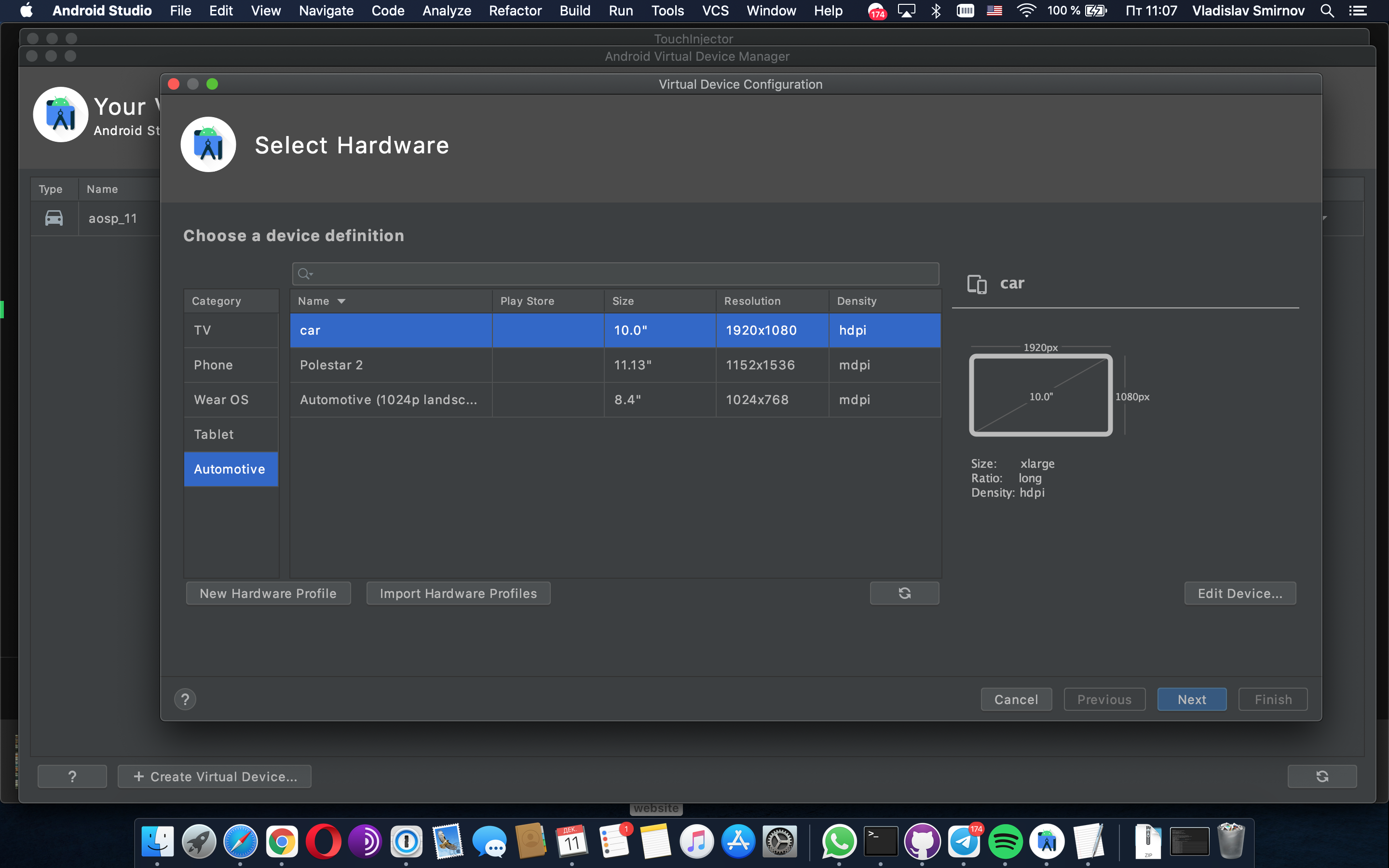Click the device search input field

[615, 274]
